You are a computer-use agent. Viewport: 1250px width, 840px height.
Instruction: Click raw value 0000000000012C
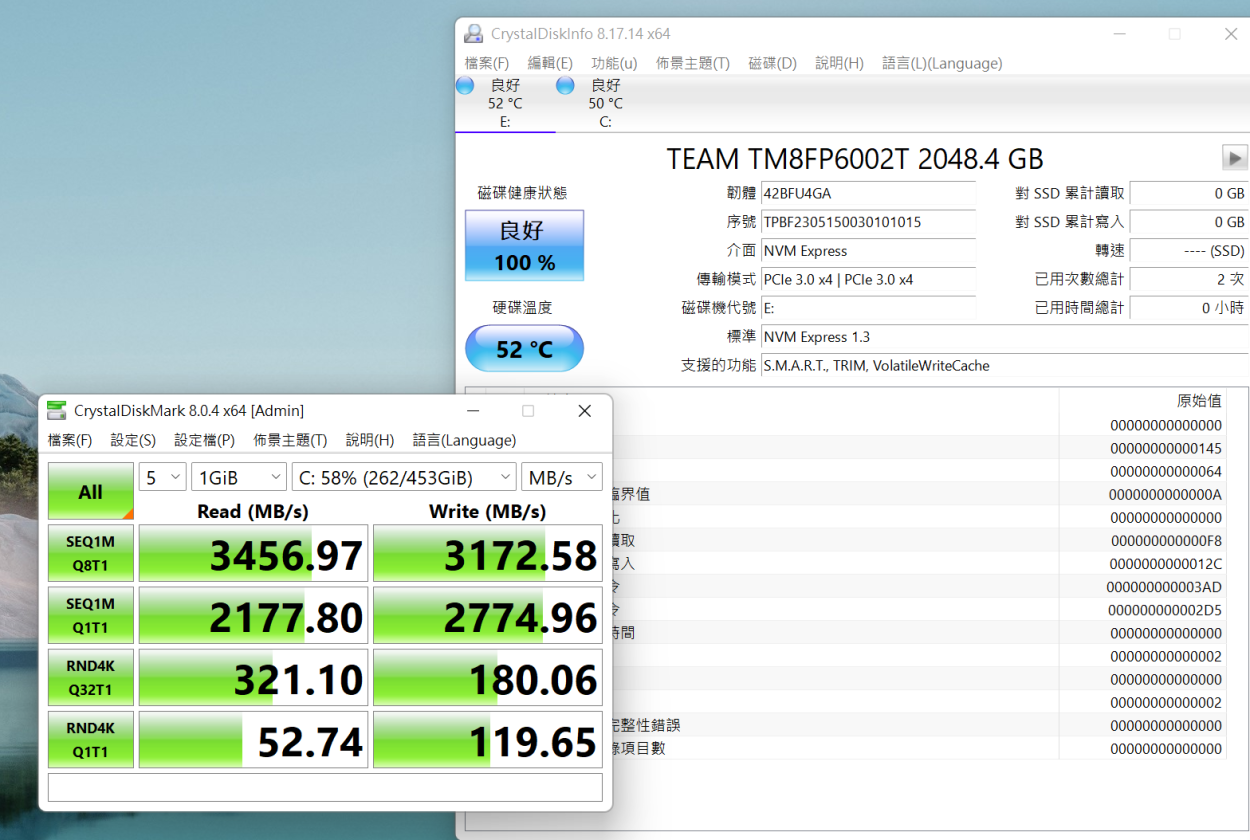pyautogui.click(x=1165, y=564)
